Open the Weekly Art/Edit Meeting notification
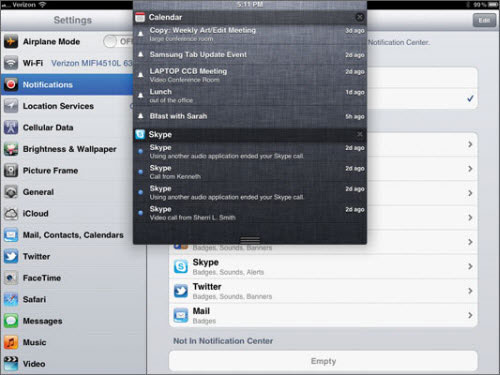 pos(250,34)
